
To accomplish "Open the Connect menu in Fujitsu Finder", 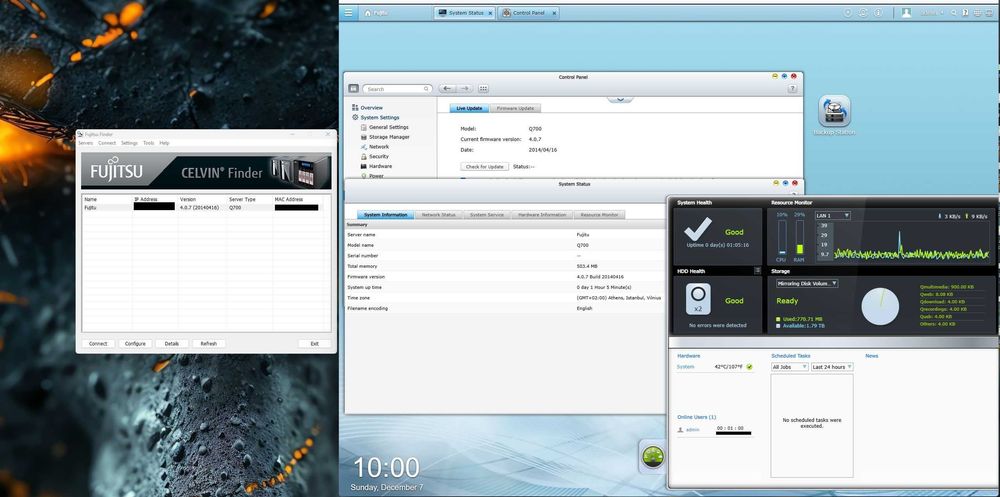I will 107,143.
